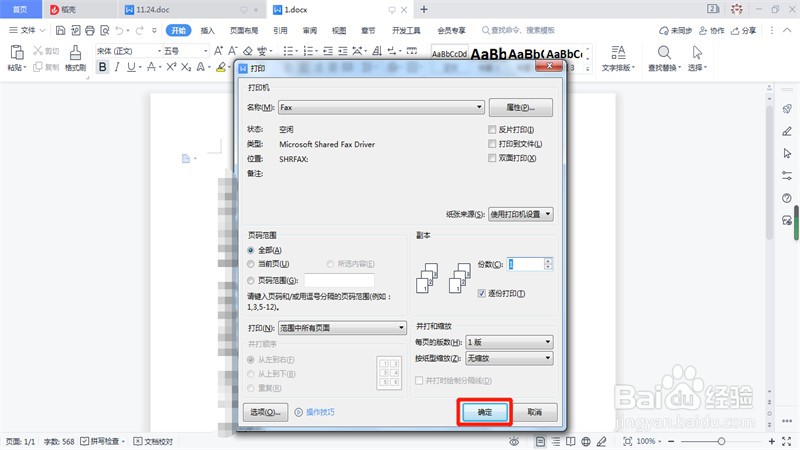Click the 确定 (OK) button
This screenshot has width=800, height=450.
coord(485,412)
